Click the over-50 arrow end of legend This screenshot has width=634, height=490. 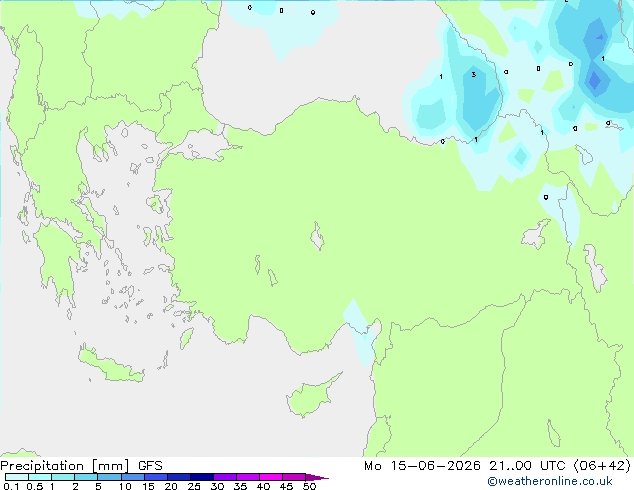click(x=317, y=477)
